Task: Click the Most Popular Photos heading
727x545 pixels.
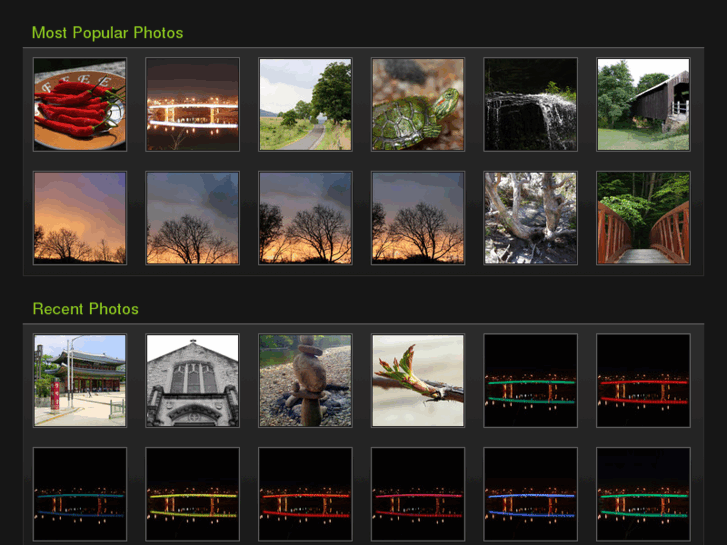Action: (x=108, y=33)
